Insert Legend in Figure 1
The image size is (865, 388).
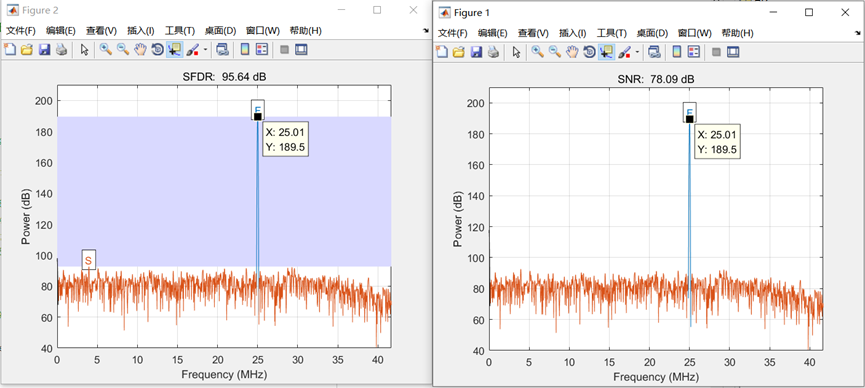(x=694, y=52)
